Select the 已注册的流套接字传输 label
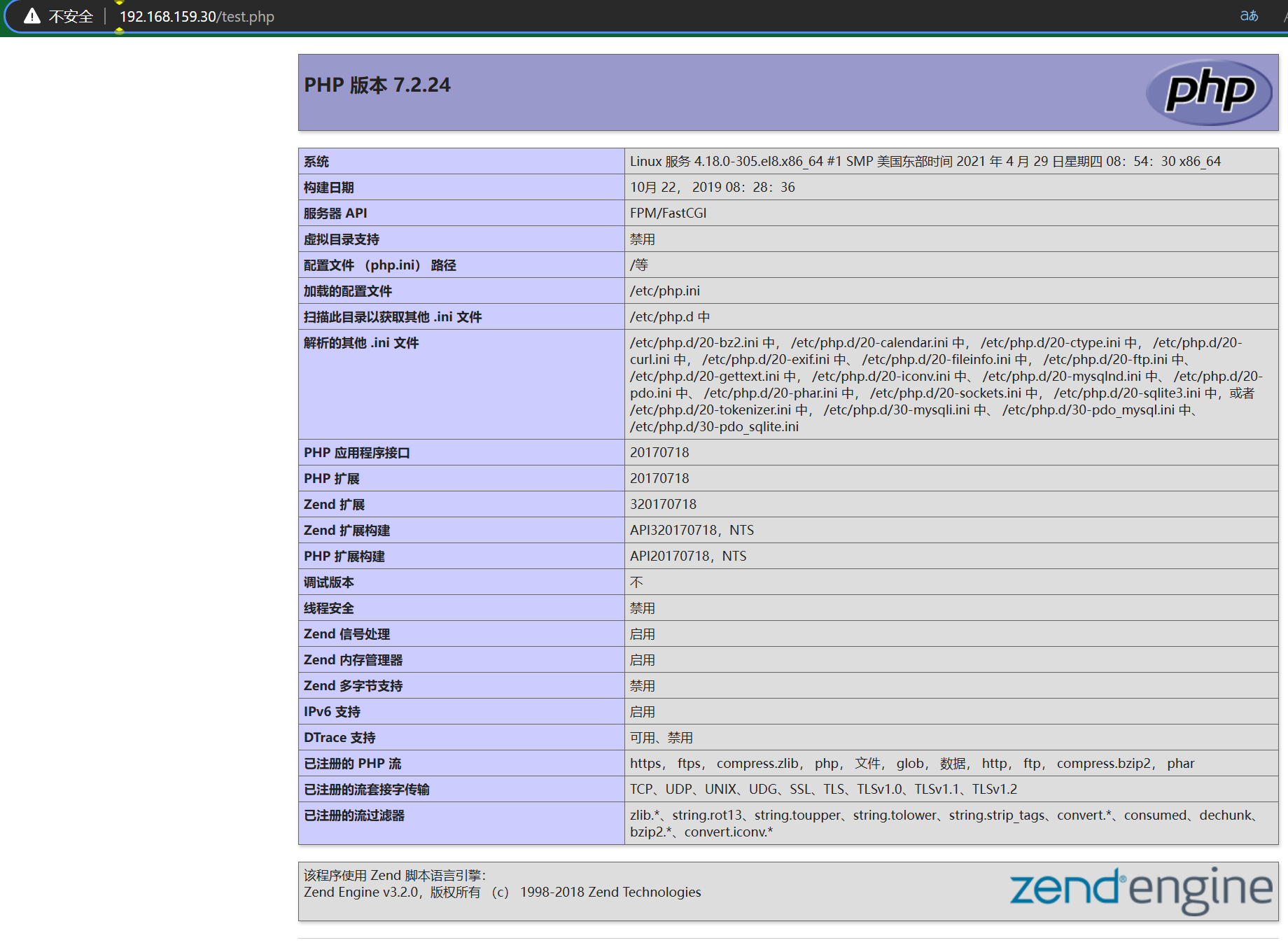The height and width of the screenshot is (945, 1288). coord(367,789)
